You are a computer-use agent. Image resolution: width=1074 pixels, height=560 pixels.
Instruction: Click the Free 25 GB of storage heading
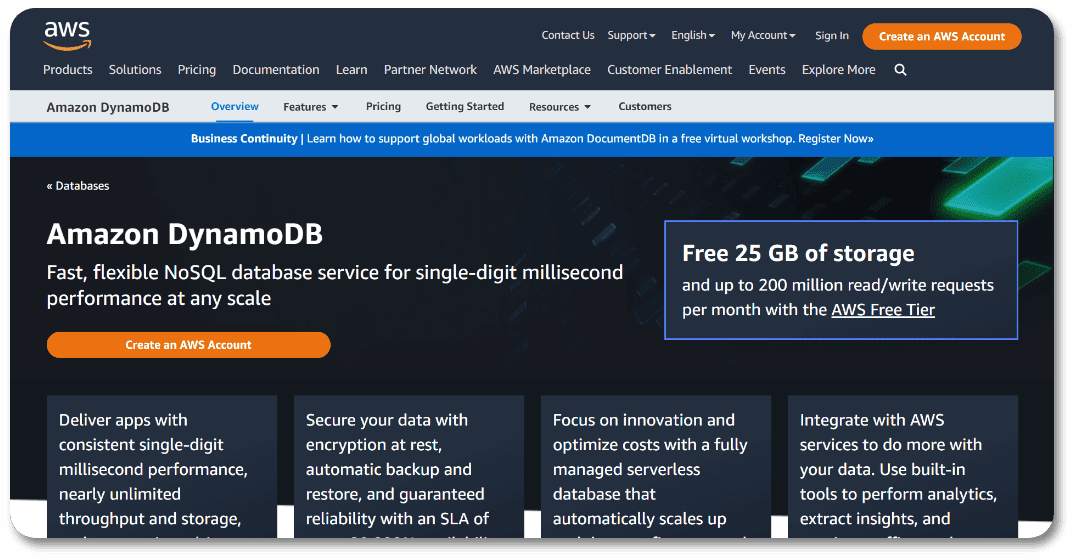798,253
